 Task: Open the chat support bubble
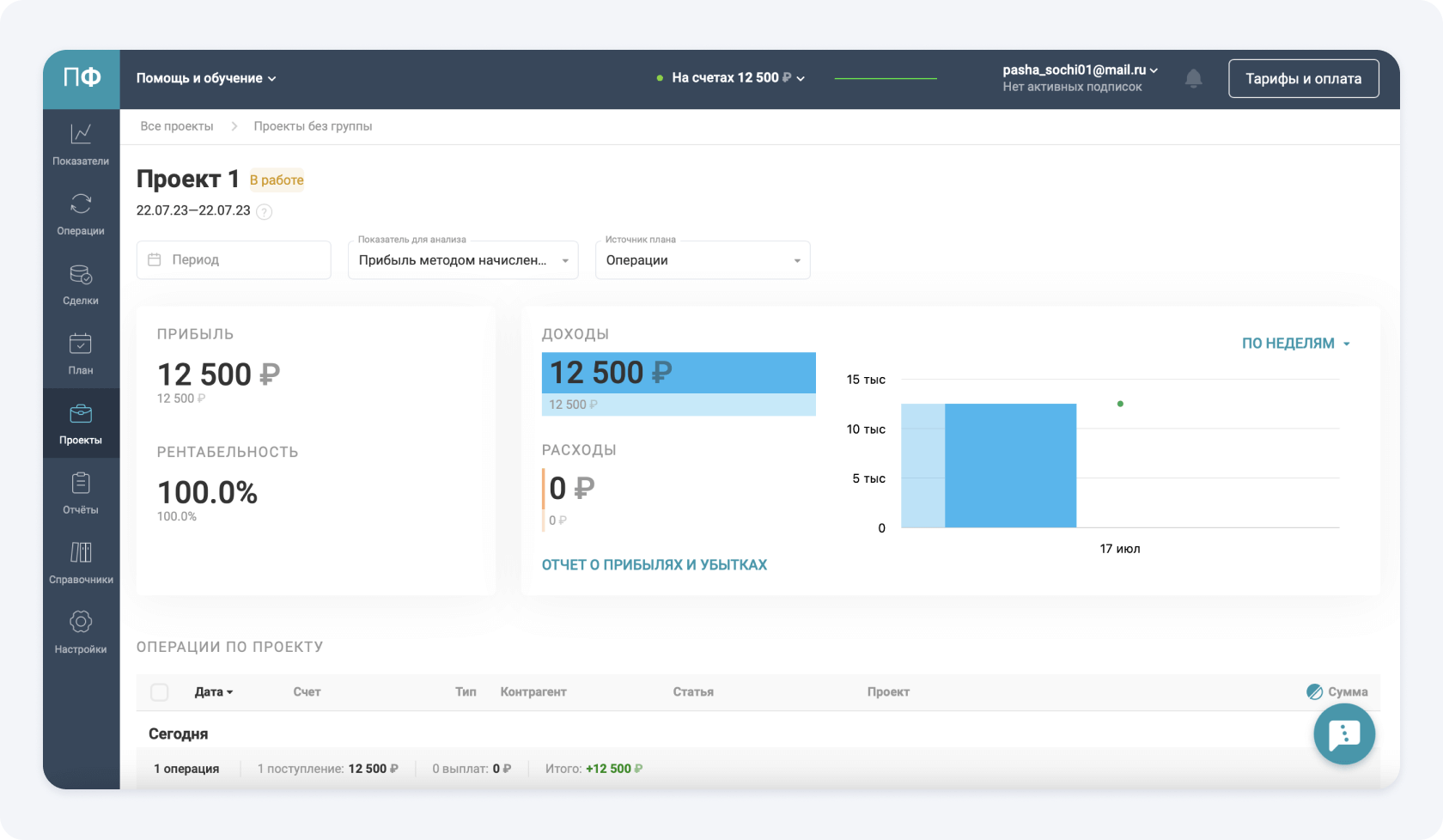(x=1343, y=734)
